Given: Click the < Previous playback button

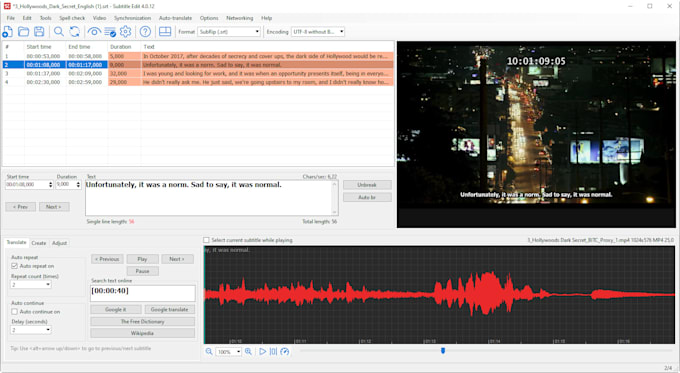Looking at the screenshot, I should coord(107,259).
